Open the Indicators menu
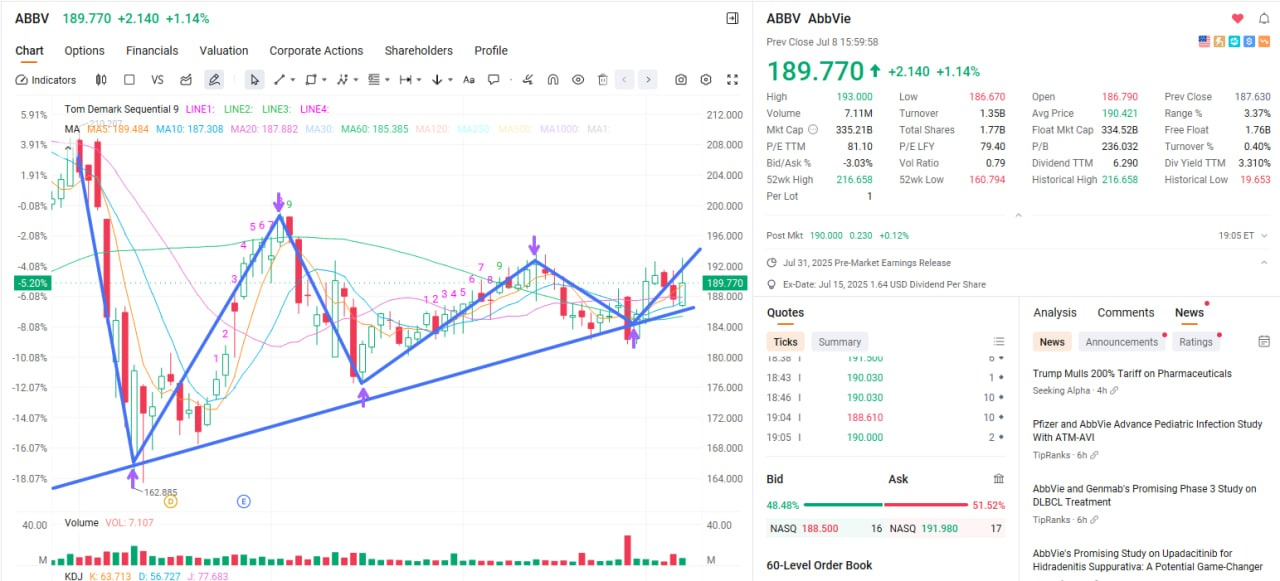The image size is (1280, 581). click(x=46, y=80)
